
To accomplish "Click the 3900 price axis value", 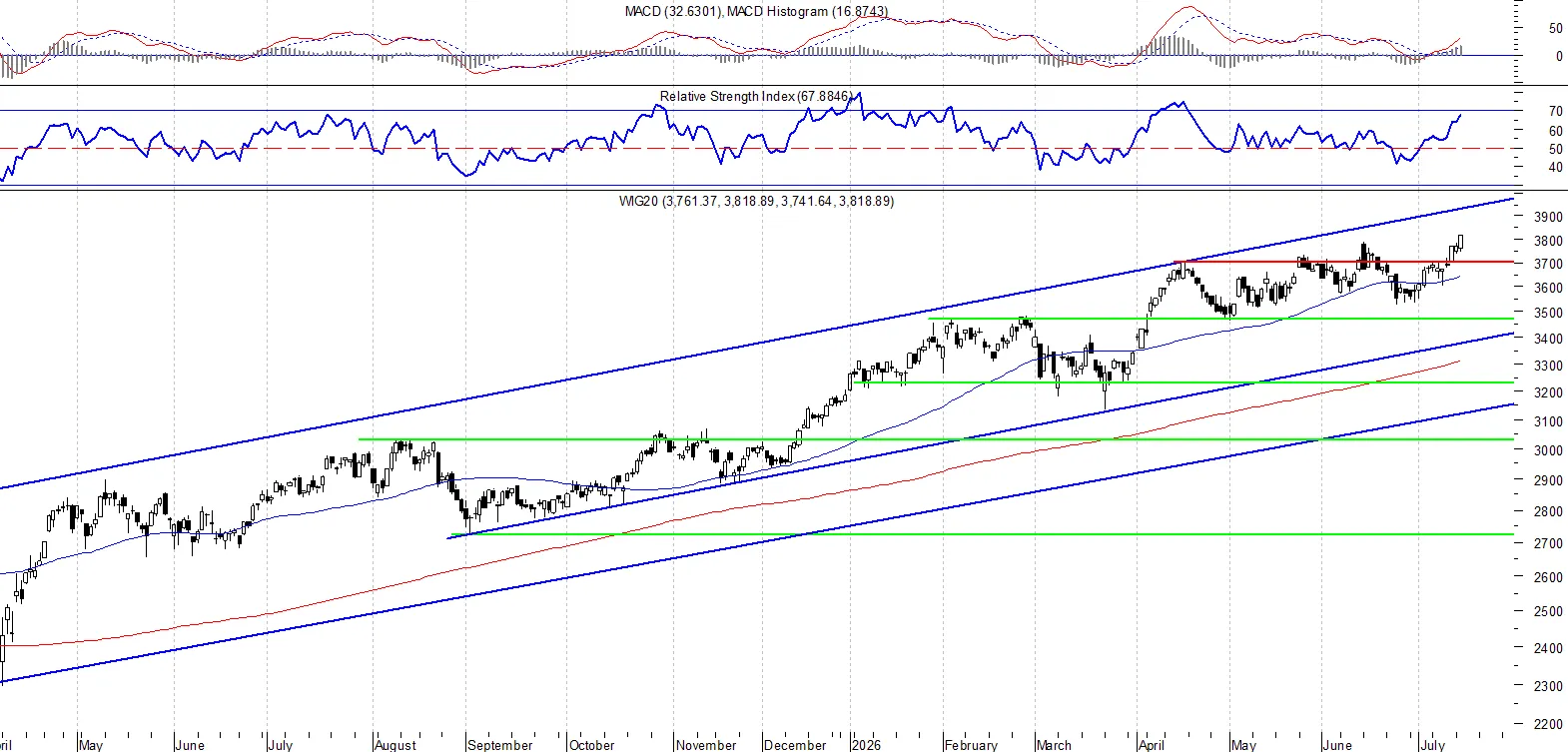I will tap(1548, 217).
